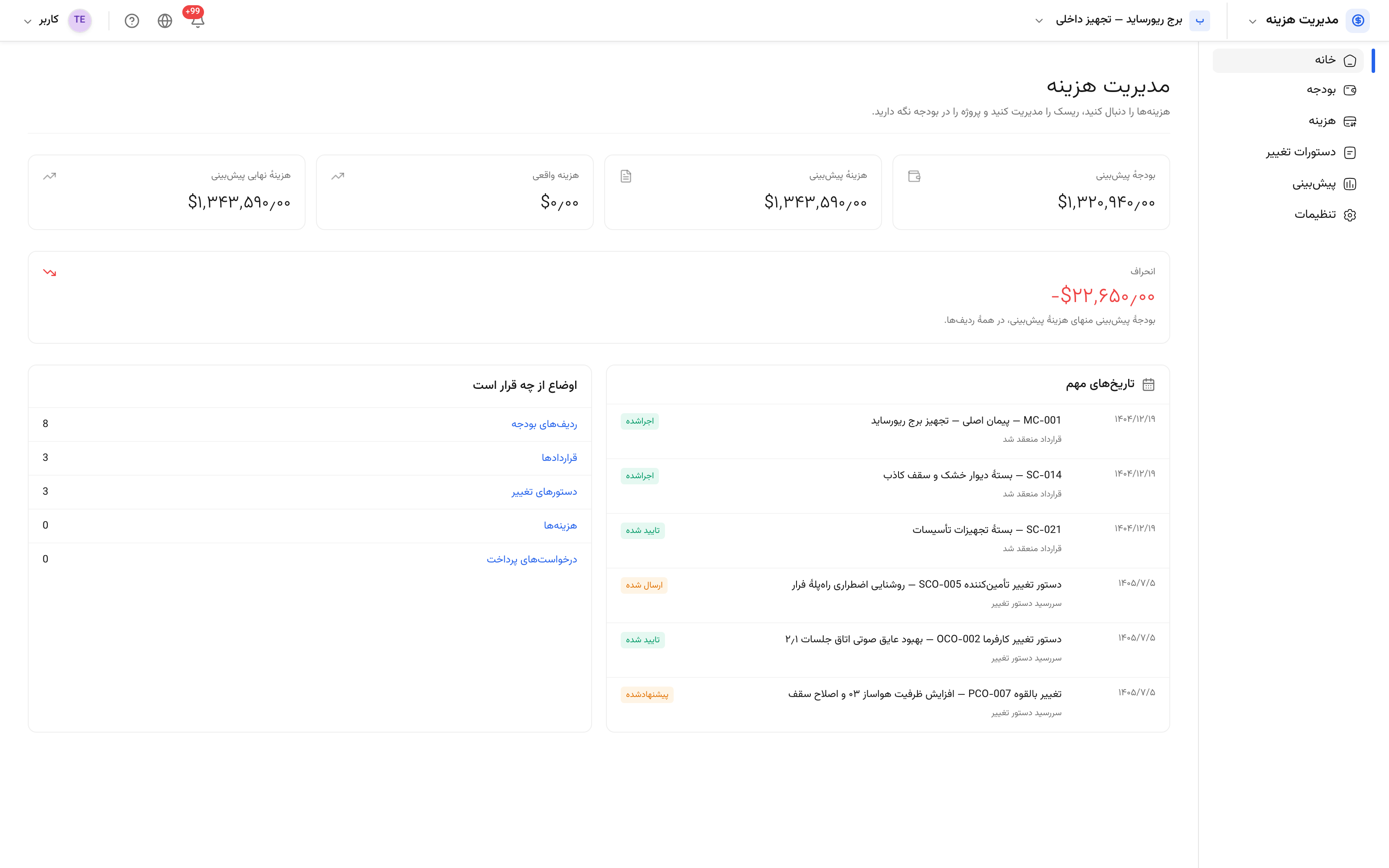Select the PCO-007 افزایش ظرفیت هواساز row
This screenshot has height=868, width=1389.
(x=888, y=704)
